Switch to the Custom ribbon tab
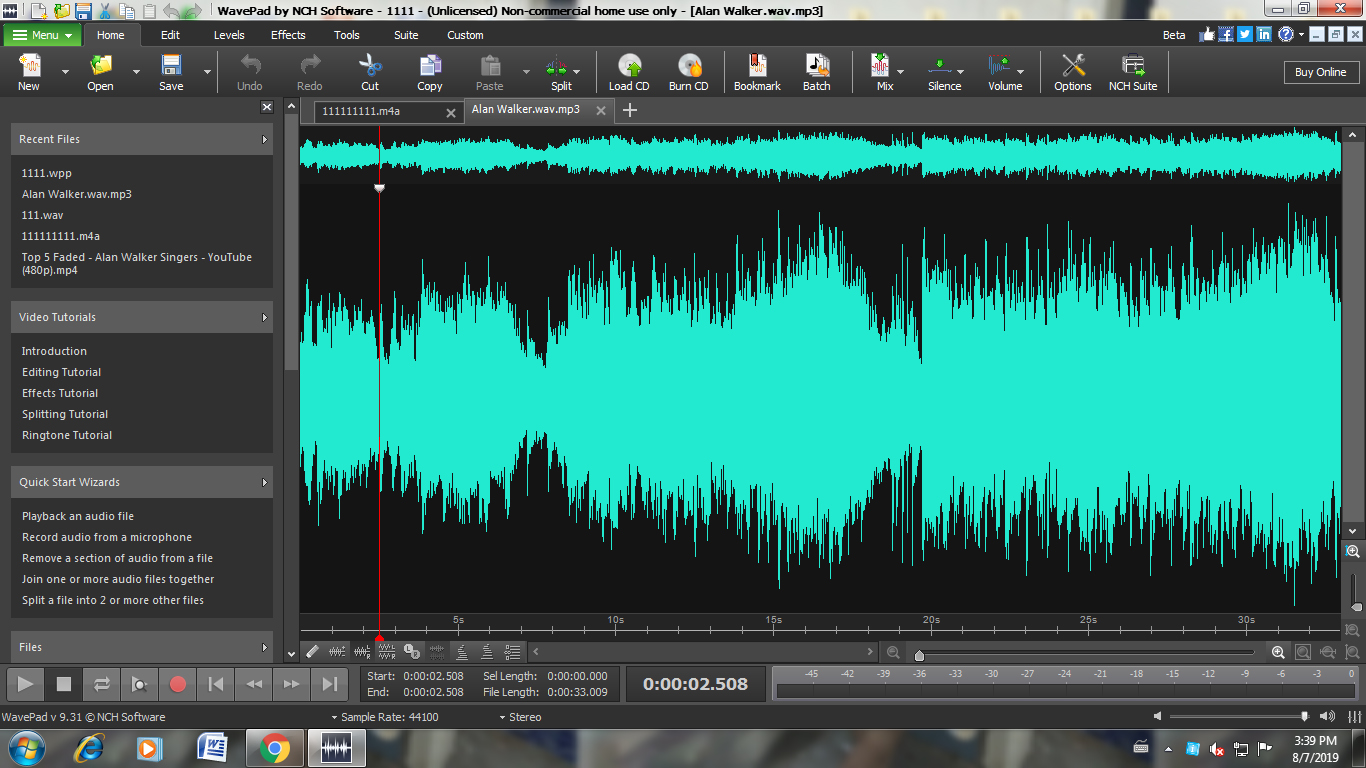This screenshot has height=768, width=1366. point(466,35)
